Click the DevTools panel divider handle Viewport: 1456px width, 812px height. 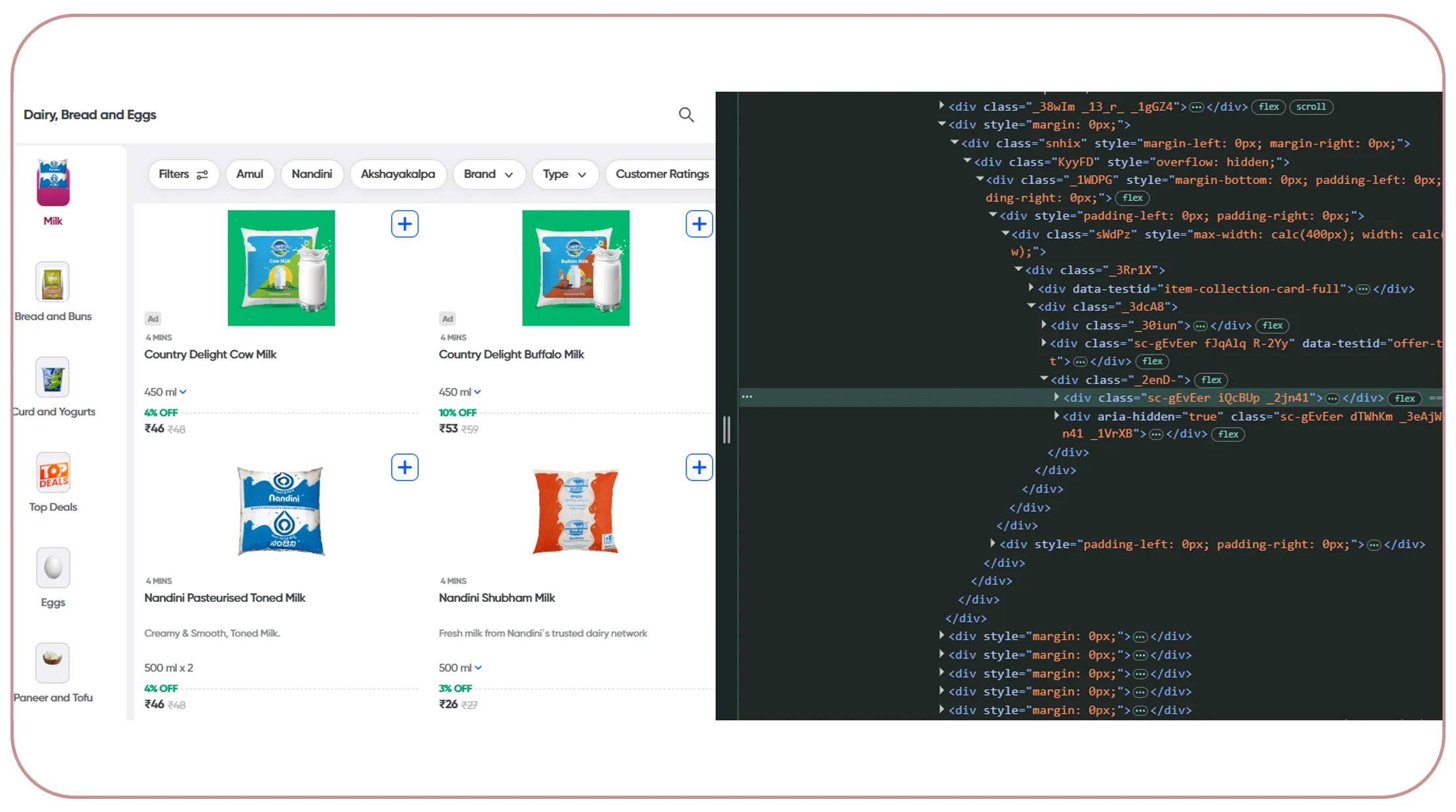(726, 430)
